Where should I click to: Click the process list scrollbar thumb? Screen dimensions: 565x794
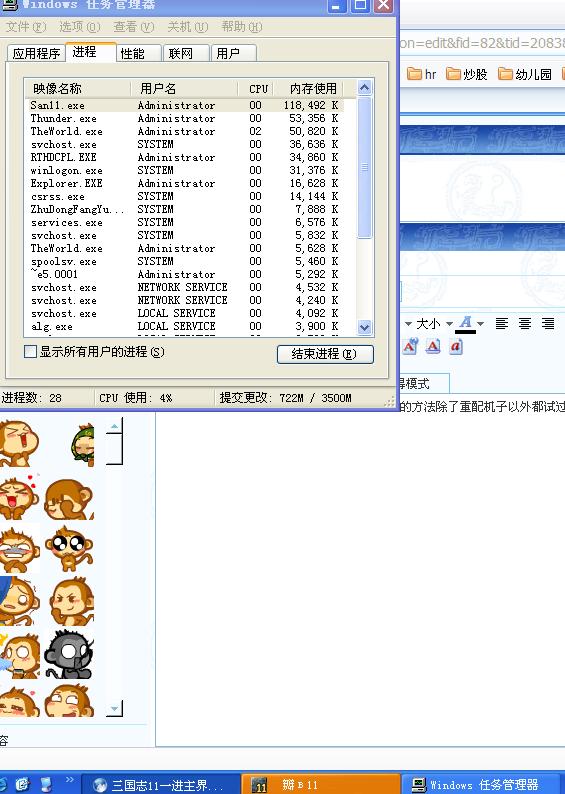tap(364, 167)
